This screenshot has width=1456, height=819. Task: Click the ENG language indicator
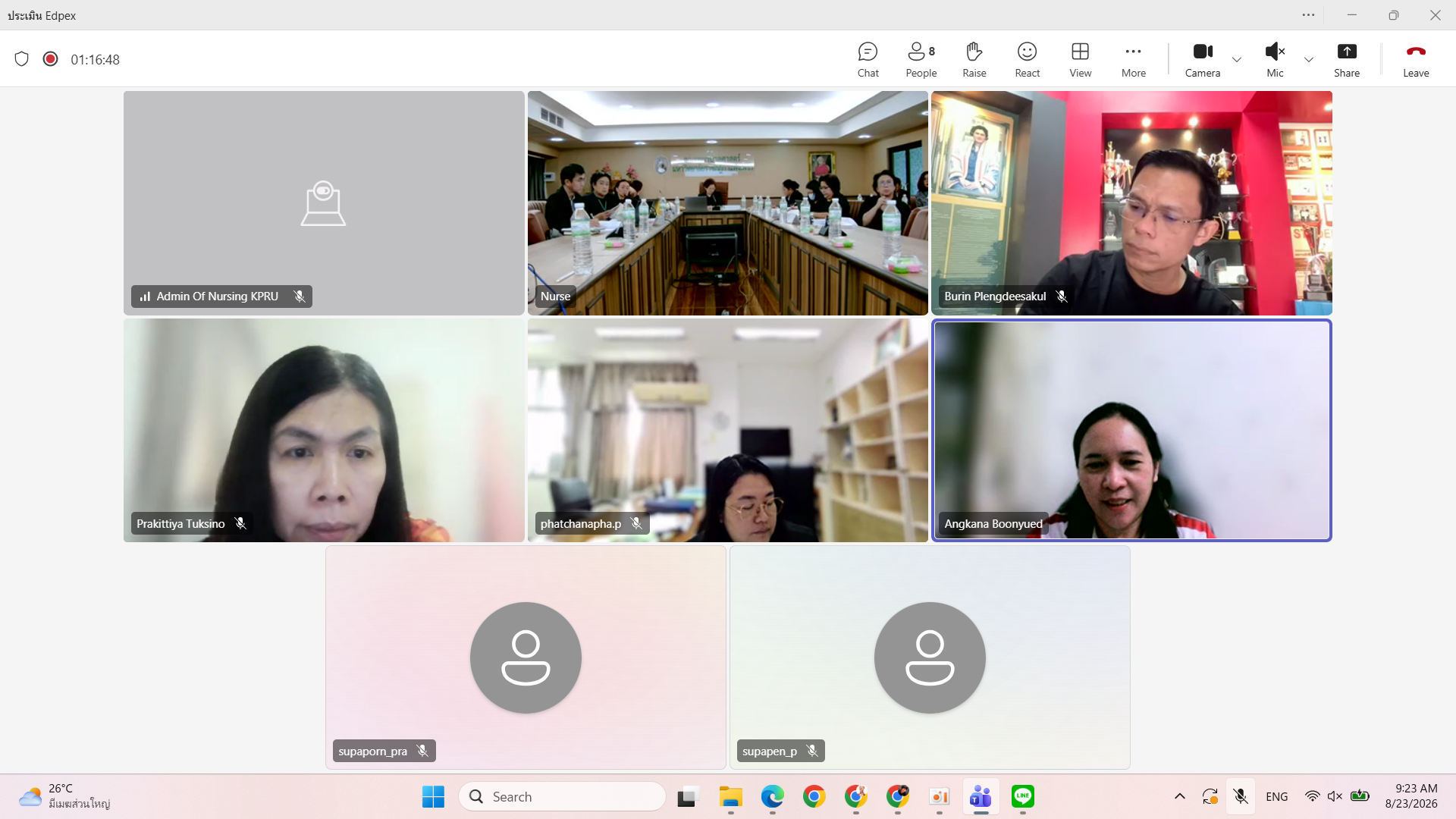click(x=1276, y=797)
